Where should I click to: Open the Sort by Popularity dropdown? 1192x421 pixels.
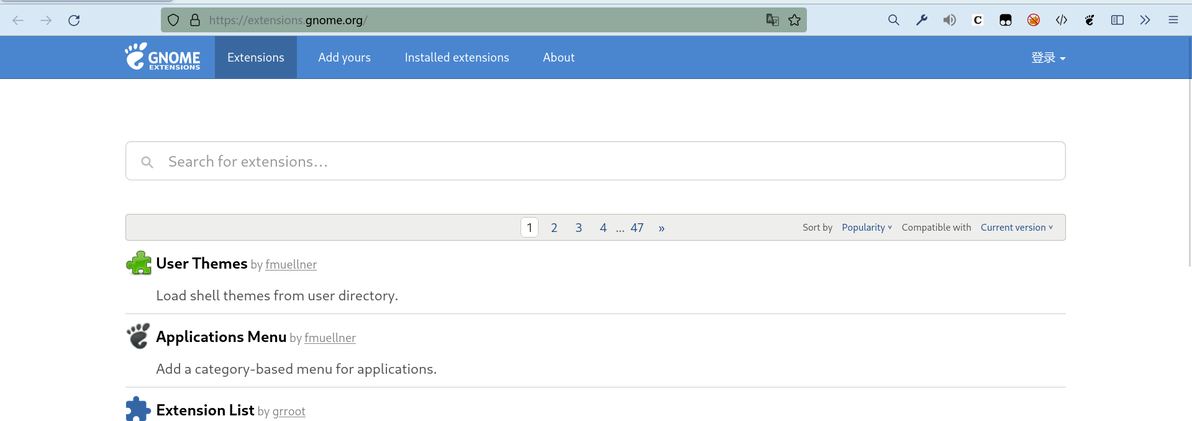point(866,228)
